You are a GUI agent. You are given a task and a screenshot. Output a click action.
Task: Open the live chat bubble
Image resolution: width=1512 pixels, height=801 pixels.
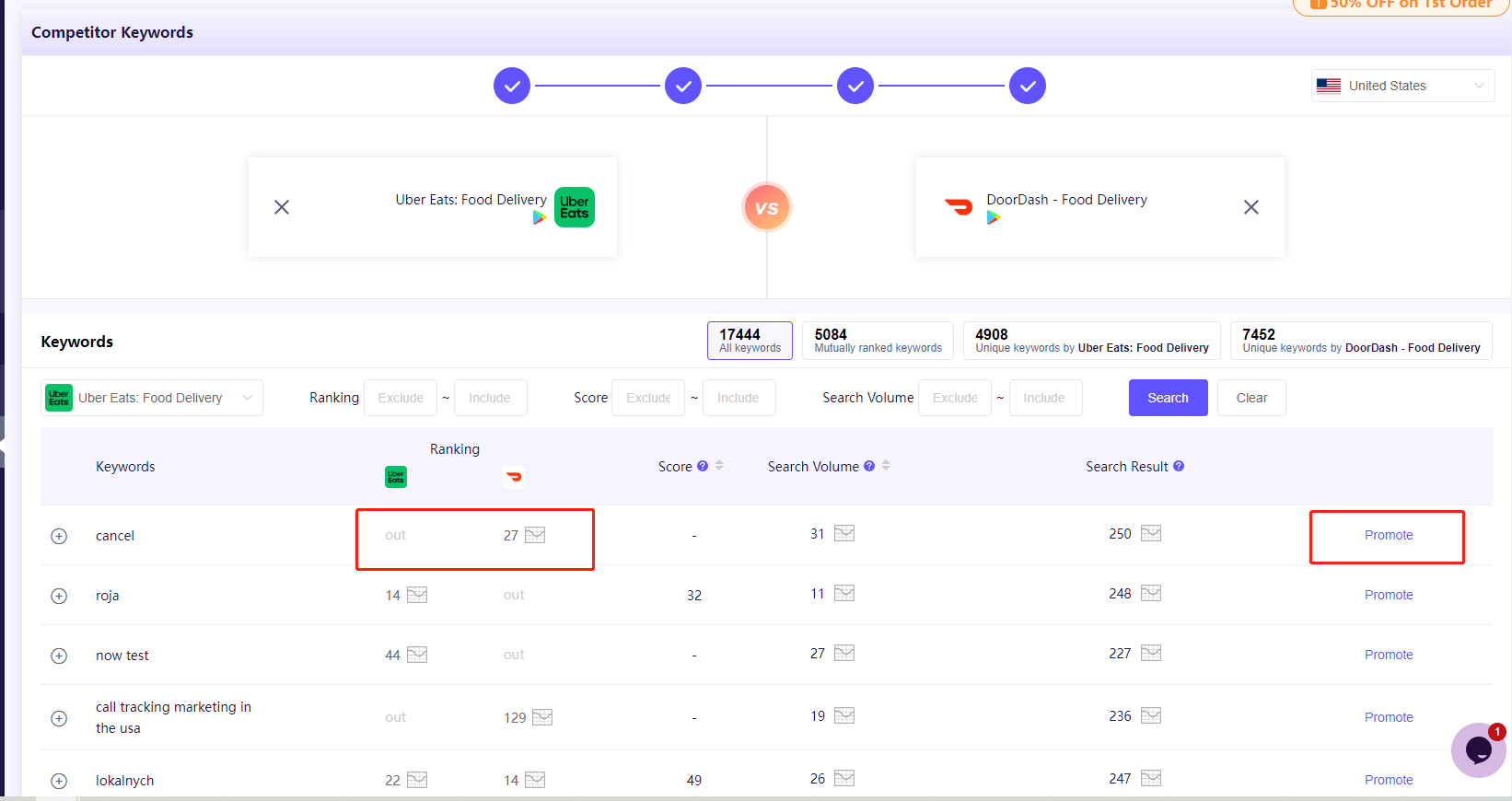coord(1479,750)
